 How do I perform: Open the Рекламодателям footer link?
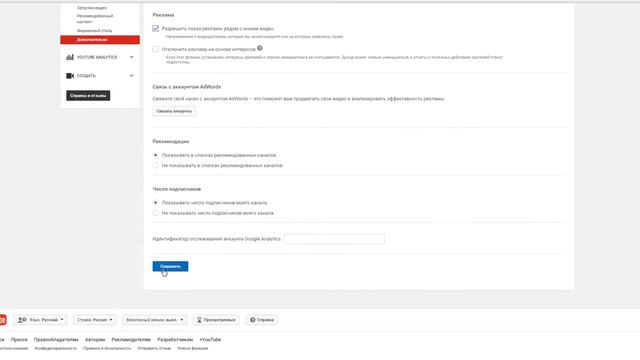pos(131,340)
